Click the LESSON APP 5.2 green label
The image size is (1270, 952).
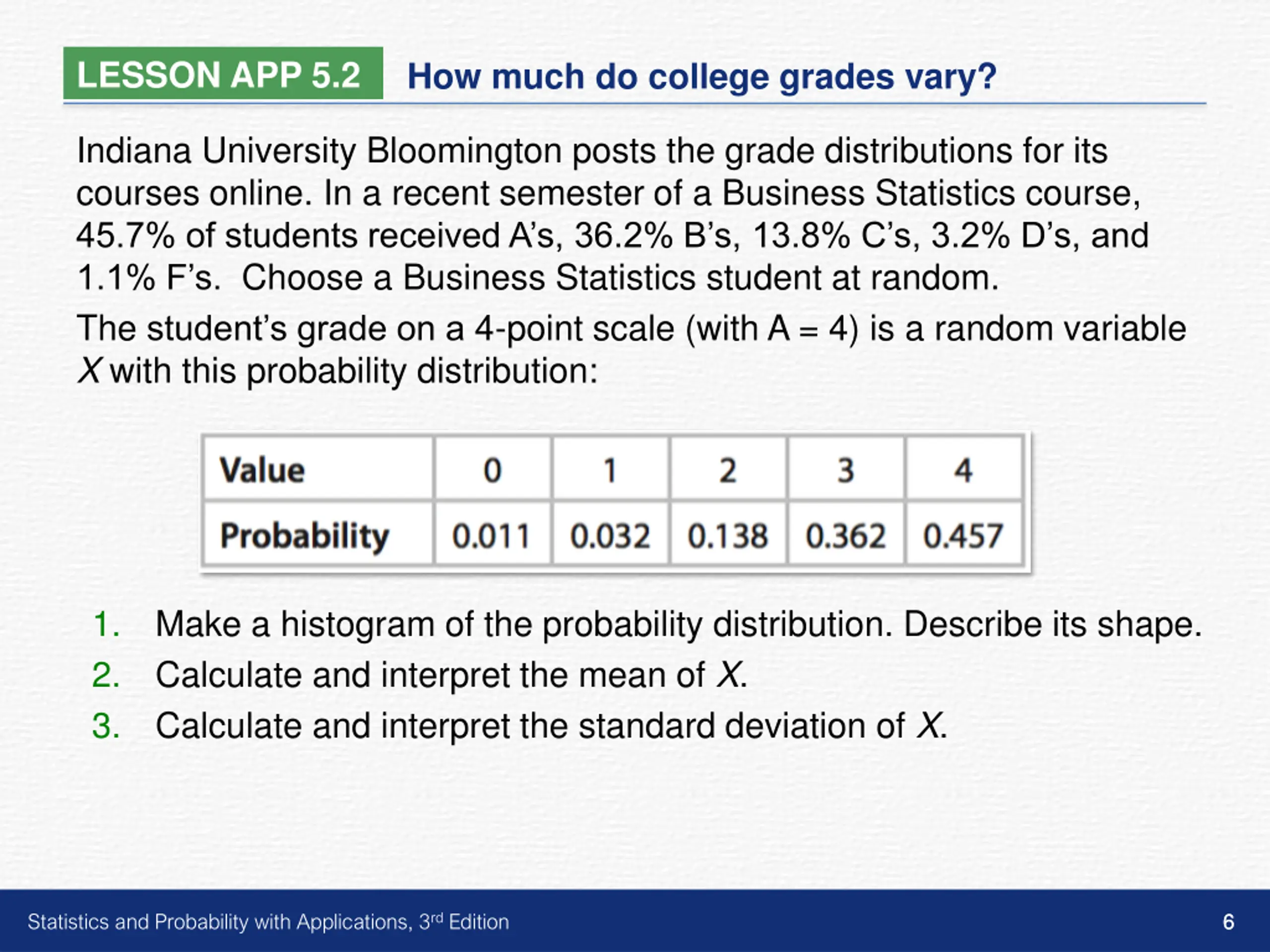223,73
